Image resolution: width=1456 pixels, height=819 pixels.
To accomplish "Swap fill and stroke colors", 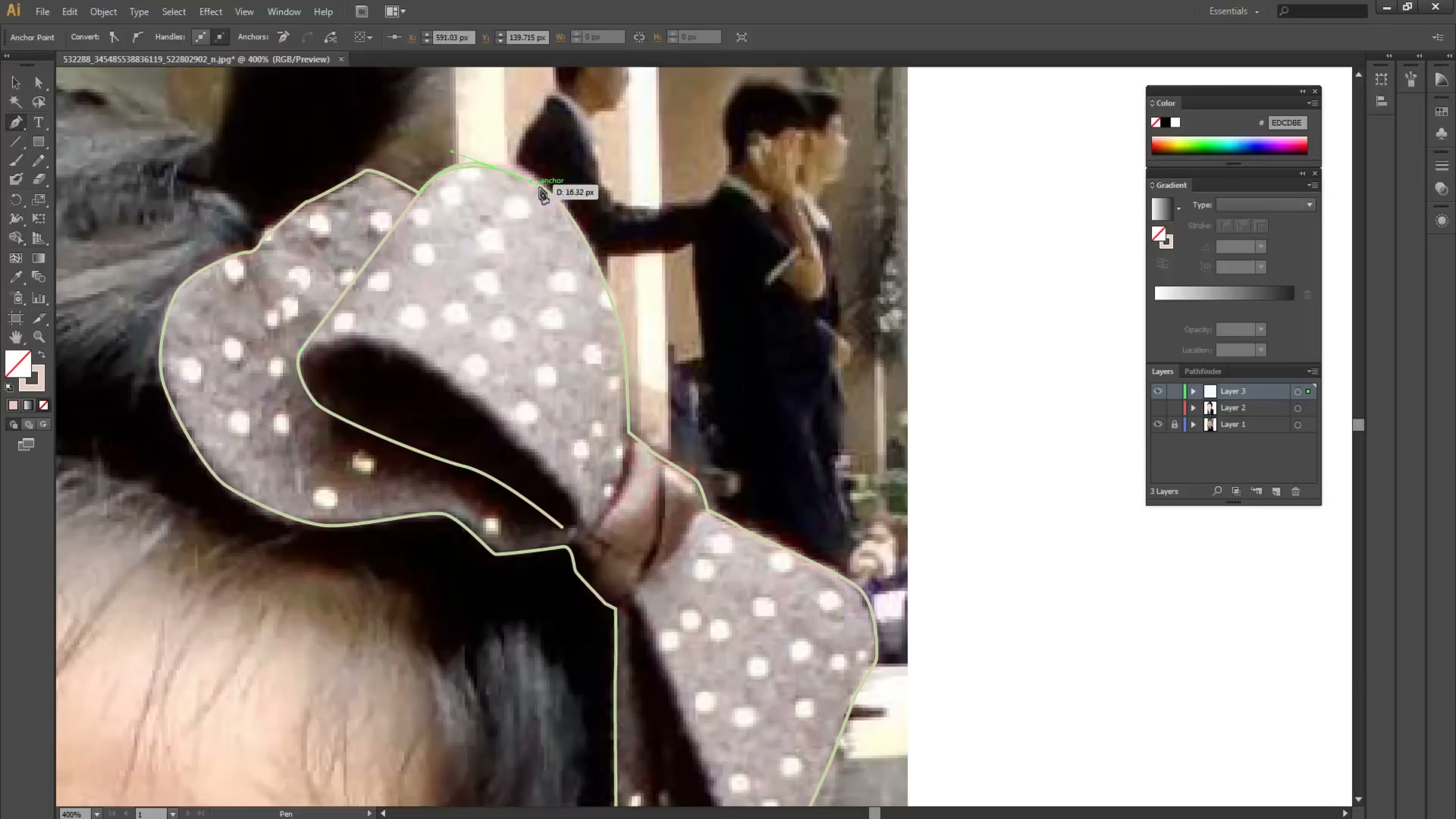I will [42, 355].
